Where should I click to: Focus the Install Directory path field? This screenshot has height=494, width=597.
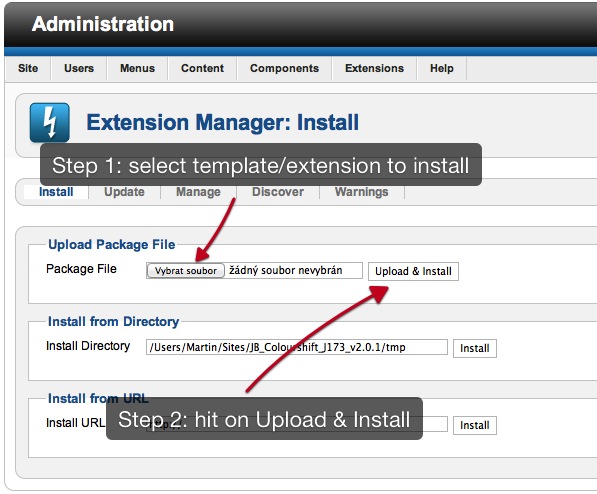tap(297, 347)
